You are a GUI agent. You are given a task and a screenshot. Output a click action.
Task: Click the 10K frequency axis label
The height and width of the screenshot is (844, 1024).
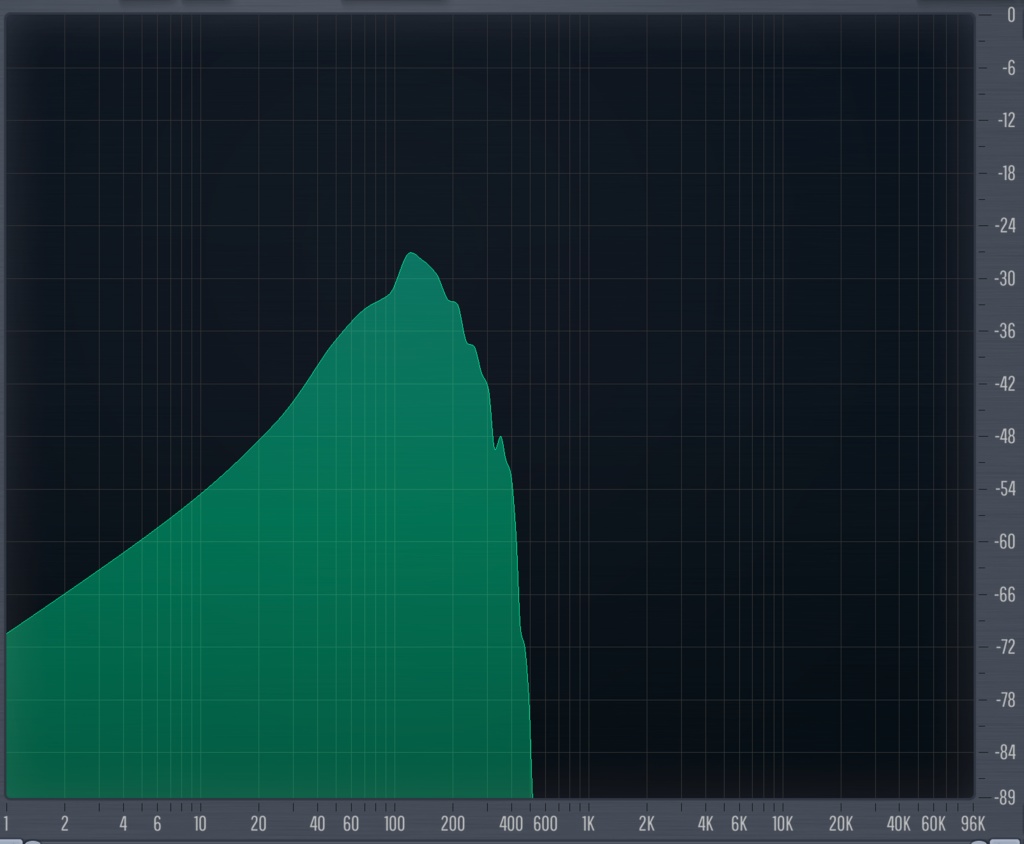(x=782, y=824)
